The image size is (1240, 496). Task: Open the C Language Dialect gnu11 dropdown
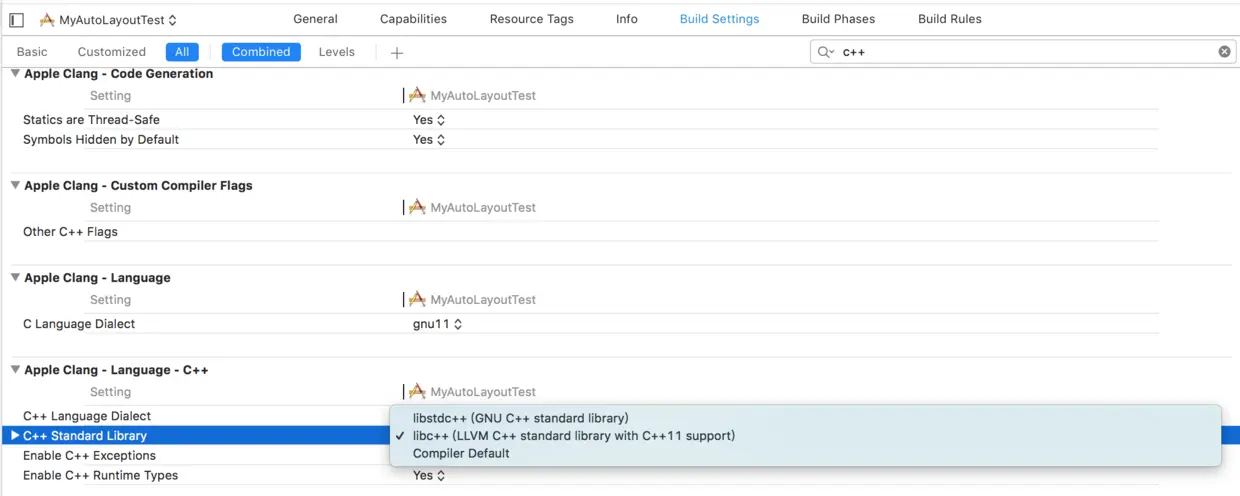coord(438,324)
